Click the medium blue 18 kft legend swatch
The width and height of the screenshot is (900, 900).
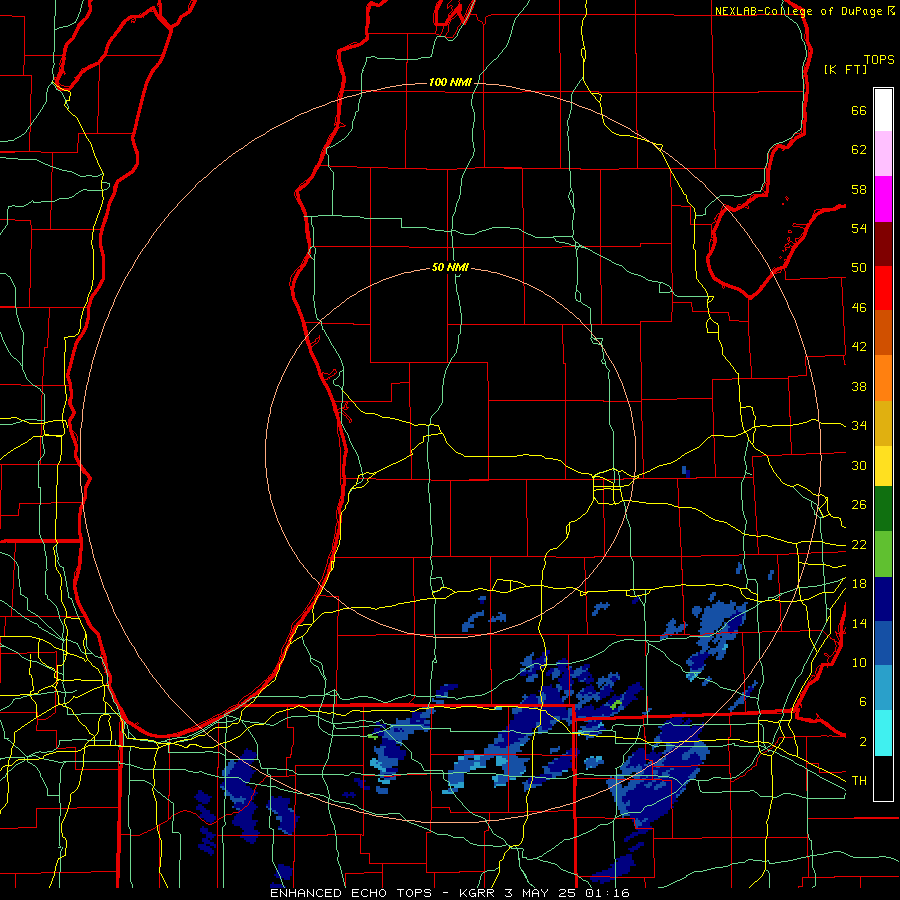883,643
